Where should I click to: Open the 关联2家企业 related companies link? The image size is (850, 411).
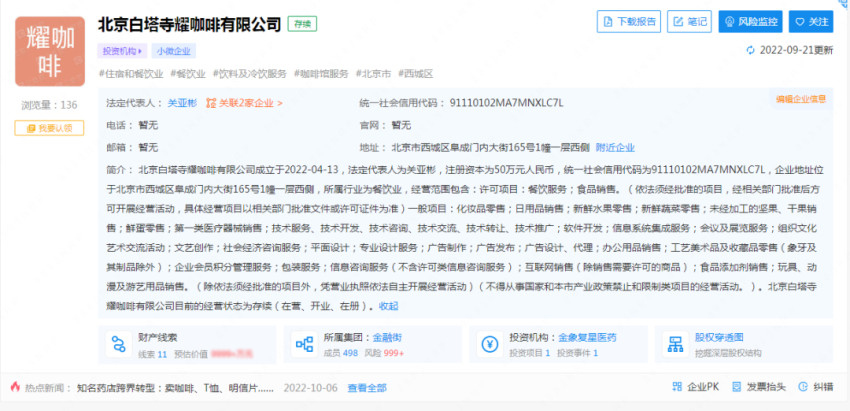[x=244, y=102]
